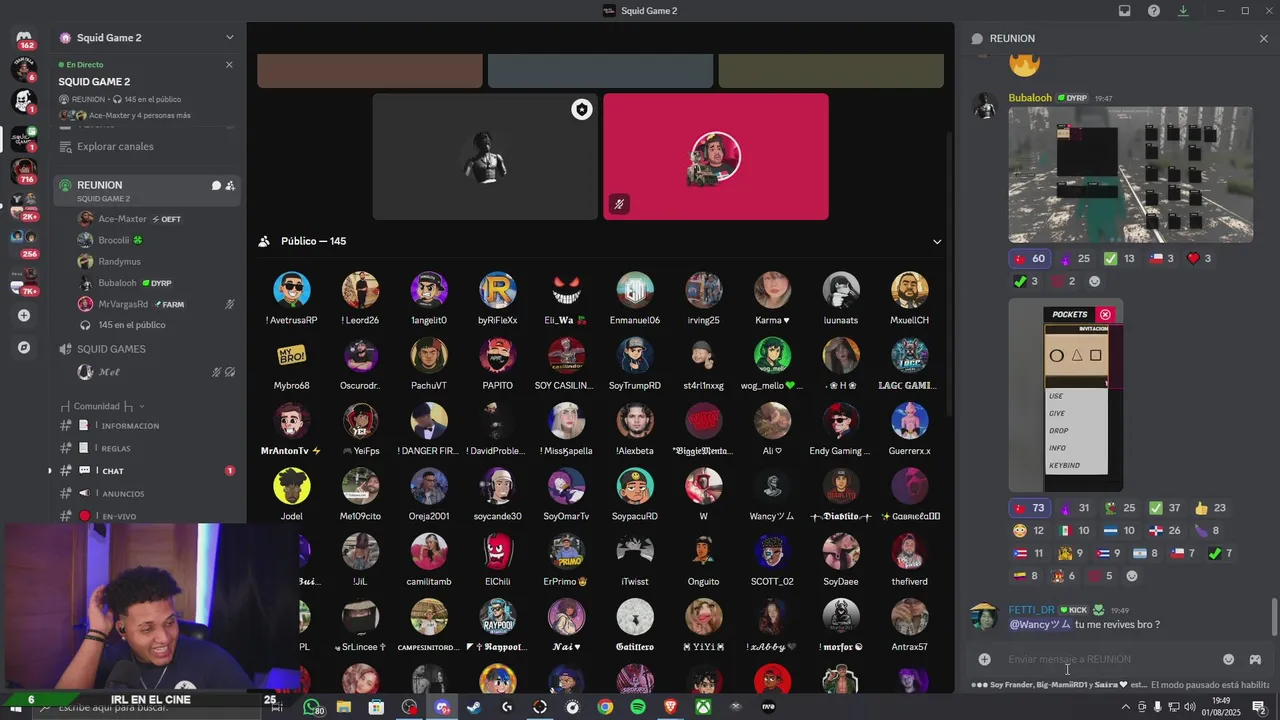Click the @Wancy mention in message
This screenshot has width=1280, height=720.
click(1039, 624)
